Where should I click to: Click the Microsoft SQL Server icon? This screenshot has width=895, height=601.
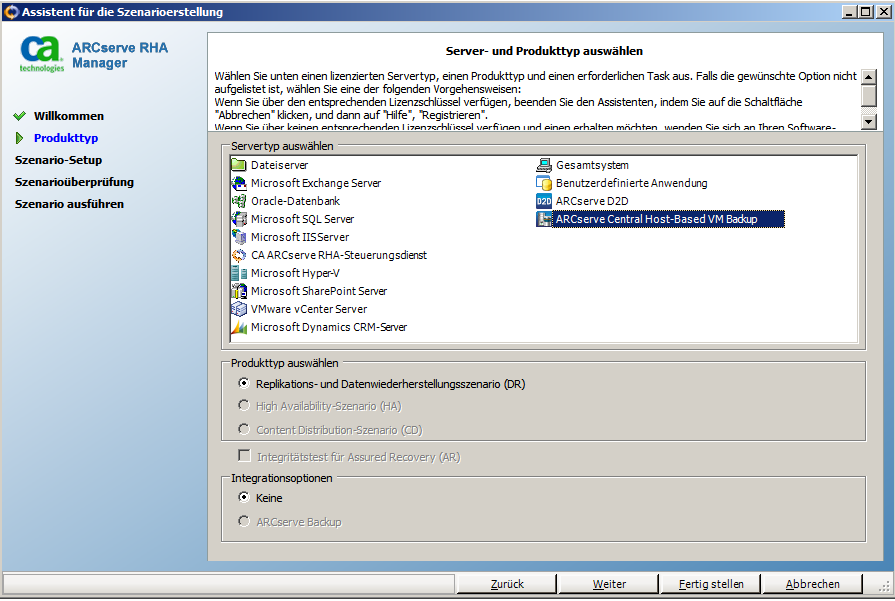point(239,219)
